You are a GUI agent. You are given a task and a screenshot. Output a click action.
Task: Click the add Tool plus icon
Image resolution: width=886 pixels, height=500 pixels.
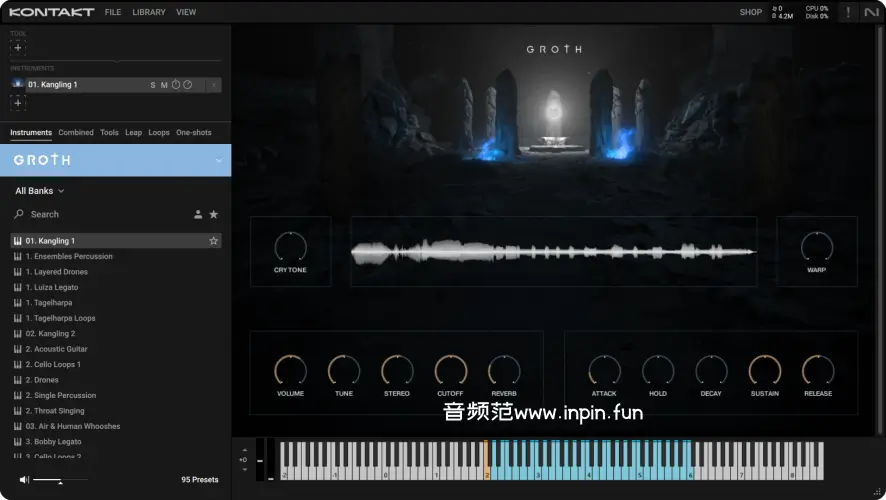click(18, 48)
